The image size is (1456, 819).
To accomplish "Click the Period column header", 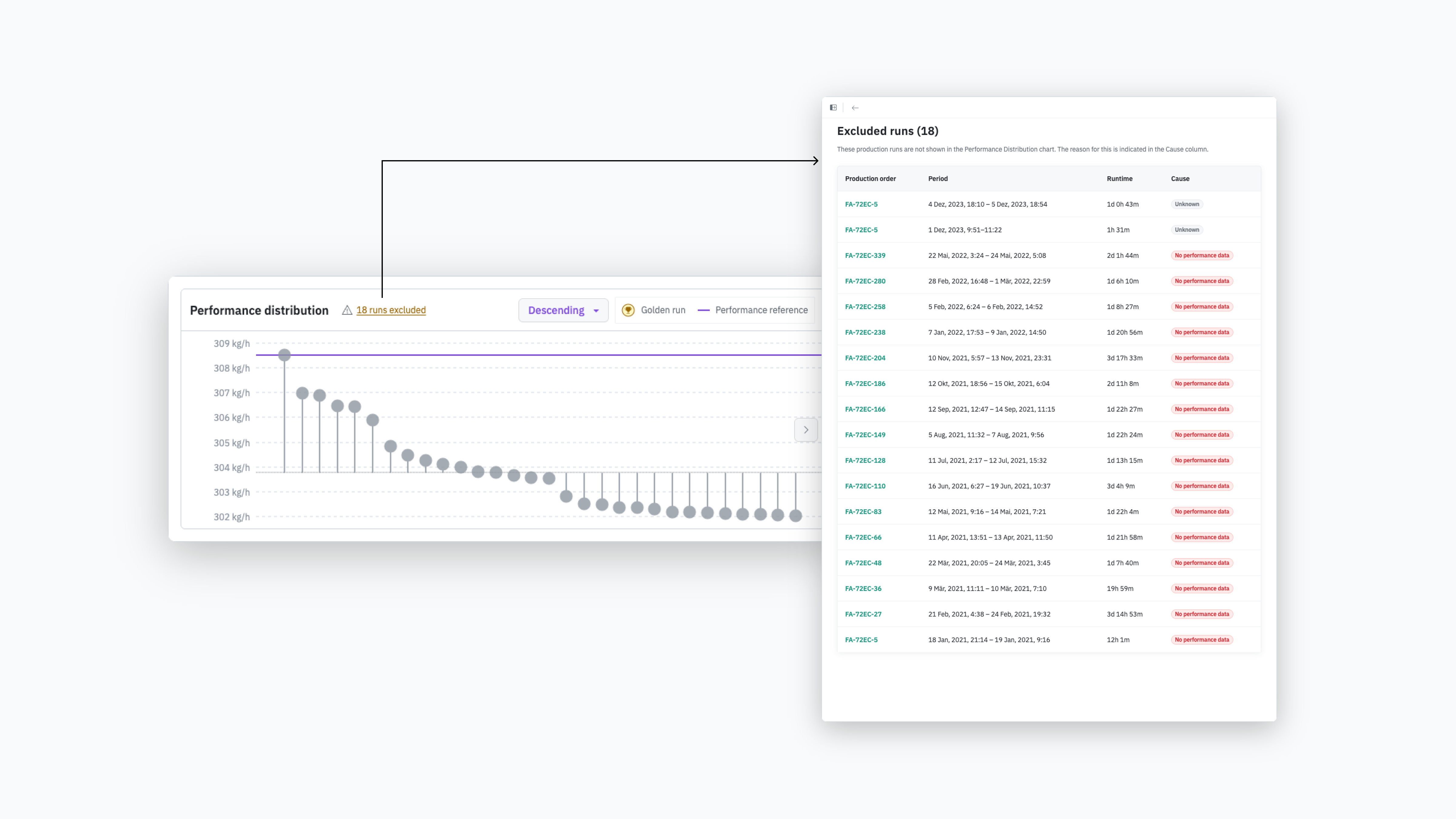I will pos(938,179).
